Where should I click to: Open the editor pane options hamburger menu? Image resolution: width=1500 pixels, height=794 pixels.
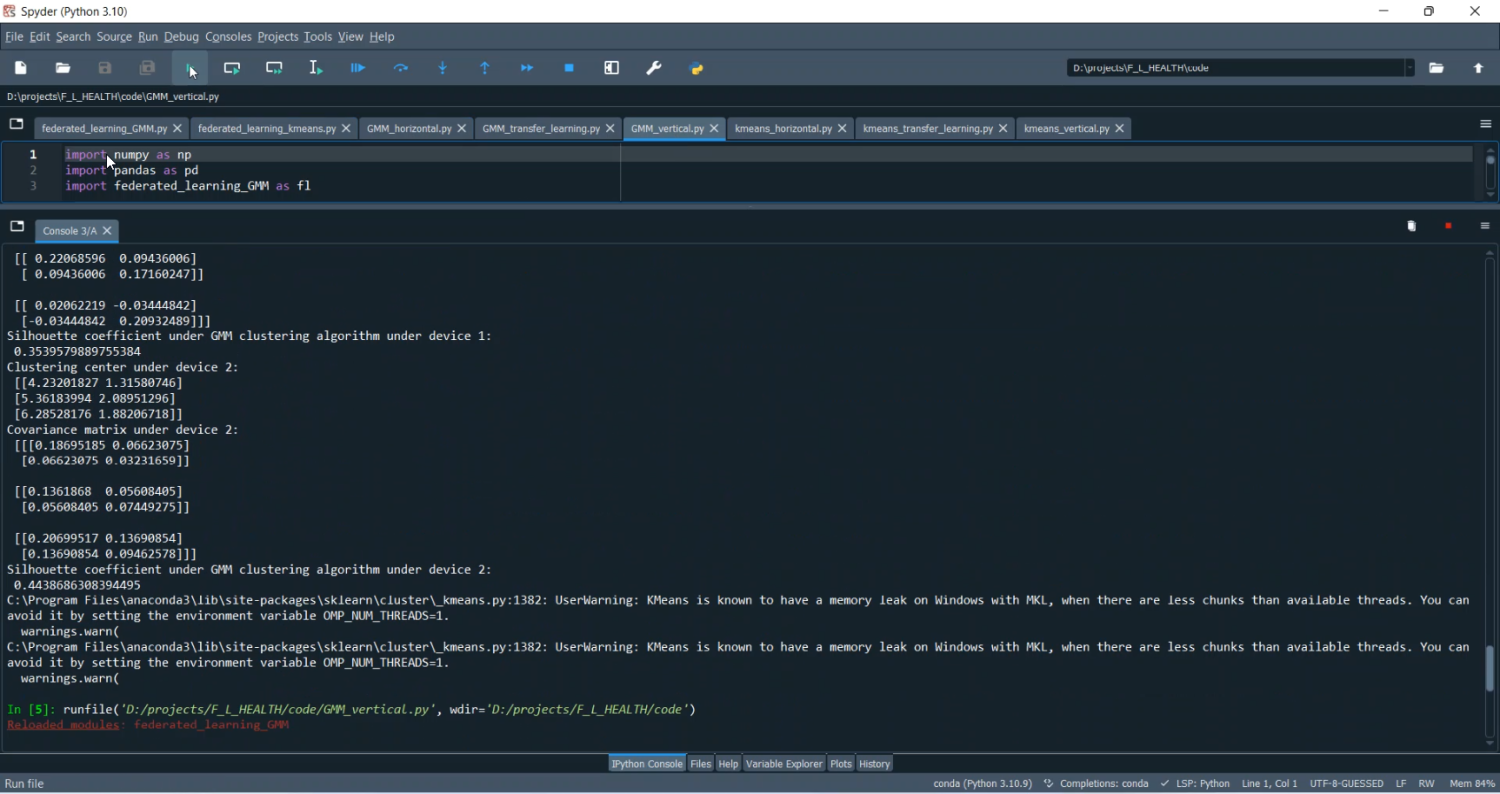point(1485,124)
